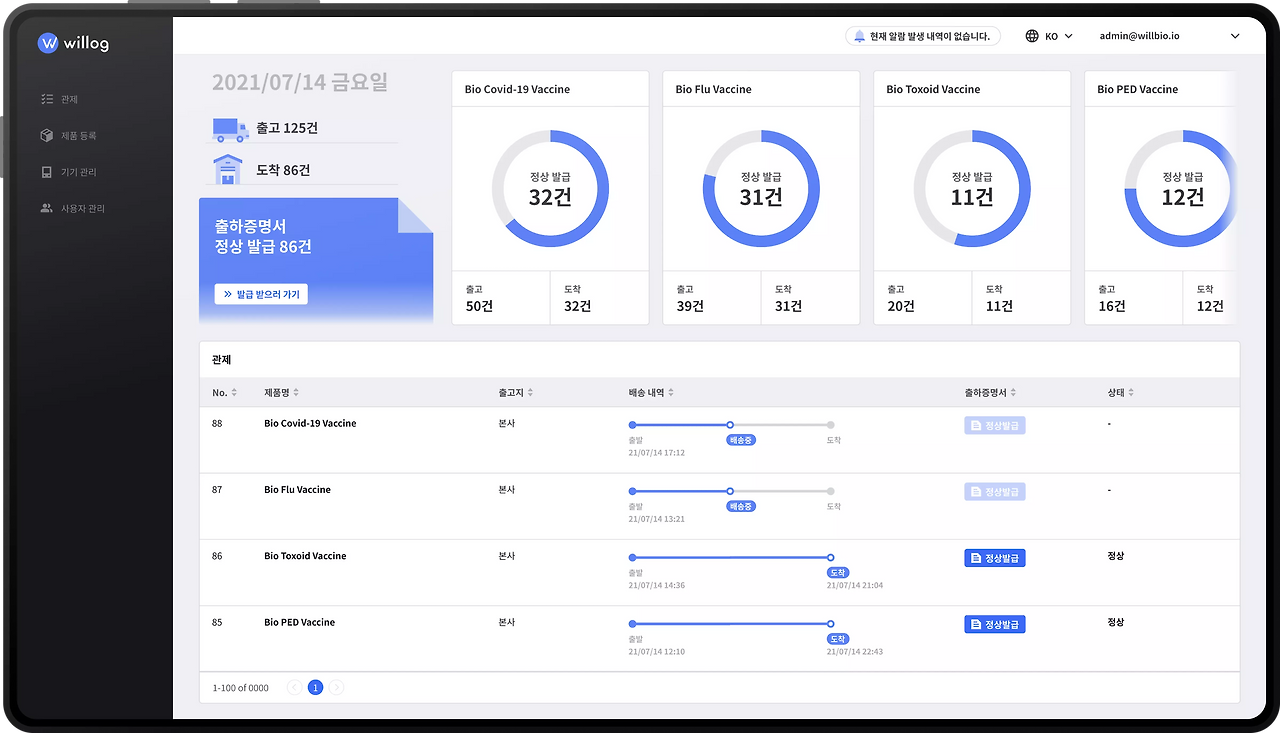
Task: Click the 발급 받으러 가기 button
Action: (x=261, y=294)
